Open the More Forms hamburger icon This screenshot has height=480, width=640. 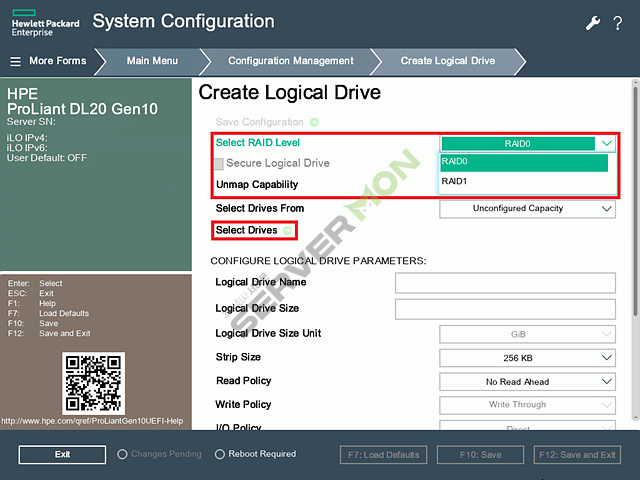pos(15,61)
